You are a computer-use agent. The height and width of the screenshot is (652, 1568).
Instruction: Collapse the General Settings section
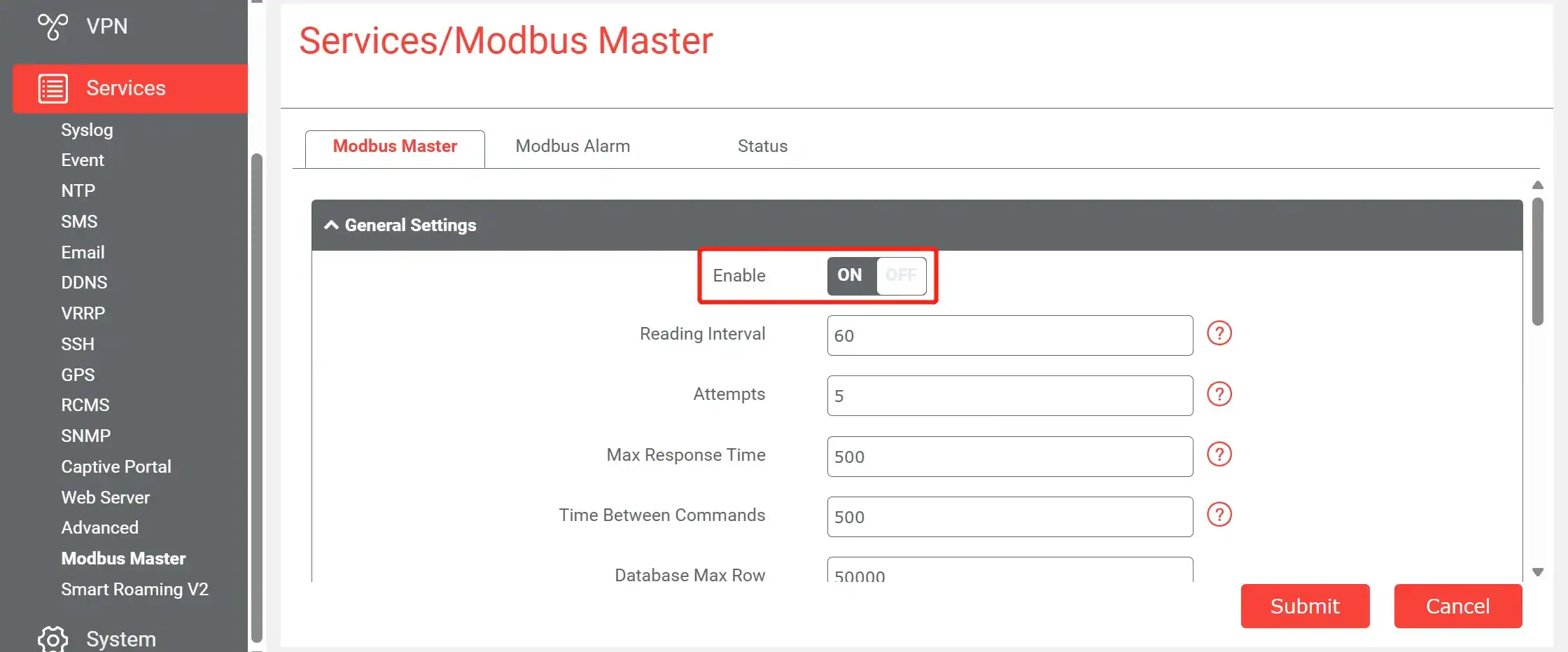pyautogui.click(x=330, y=225)
